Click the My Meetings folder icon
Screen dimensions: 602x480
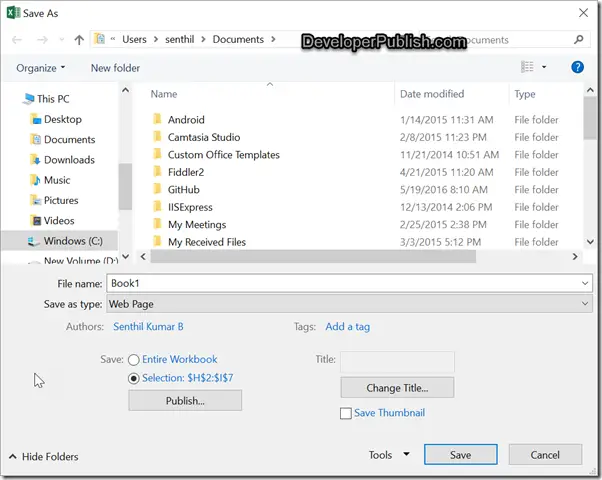(157, 224)
